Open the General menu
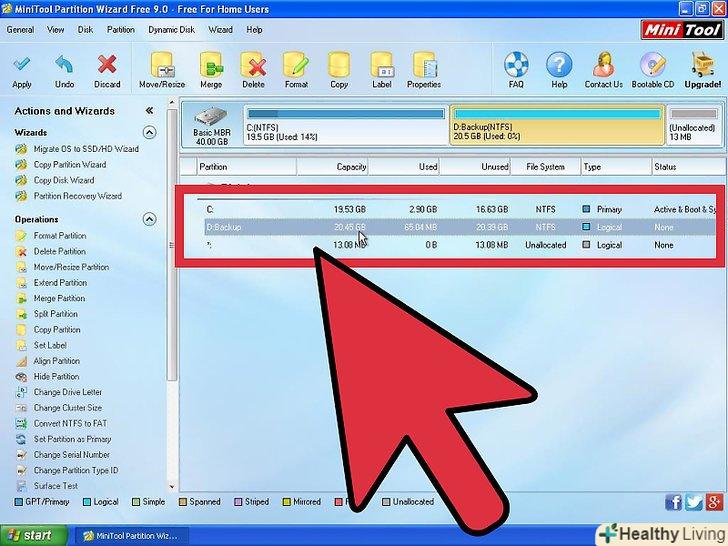This screenshot has height=546, width=728. 20,30
